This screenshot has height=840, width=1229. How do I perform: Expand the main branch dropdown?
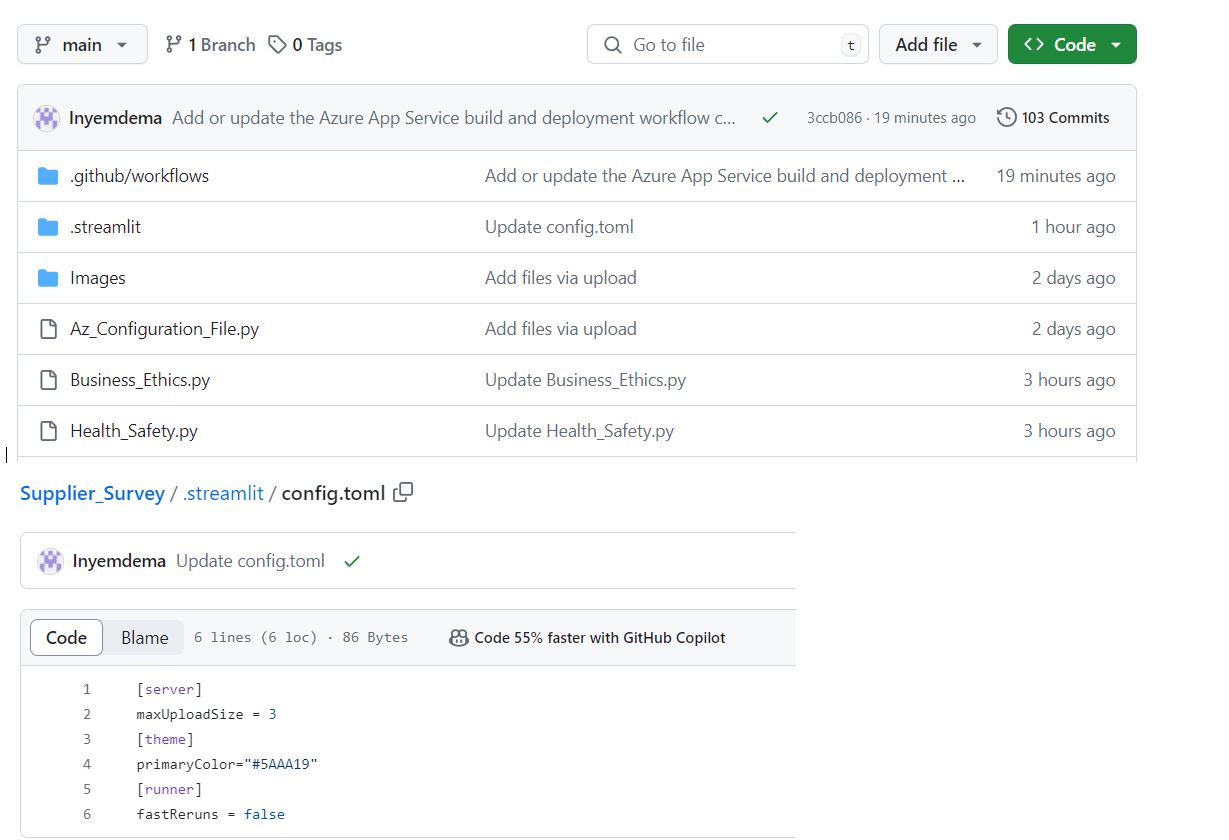click(82, 45)
